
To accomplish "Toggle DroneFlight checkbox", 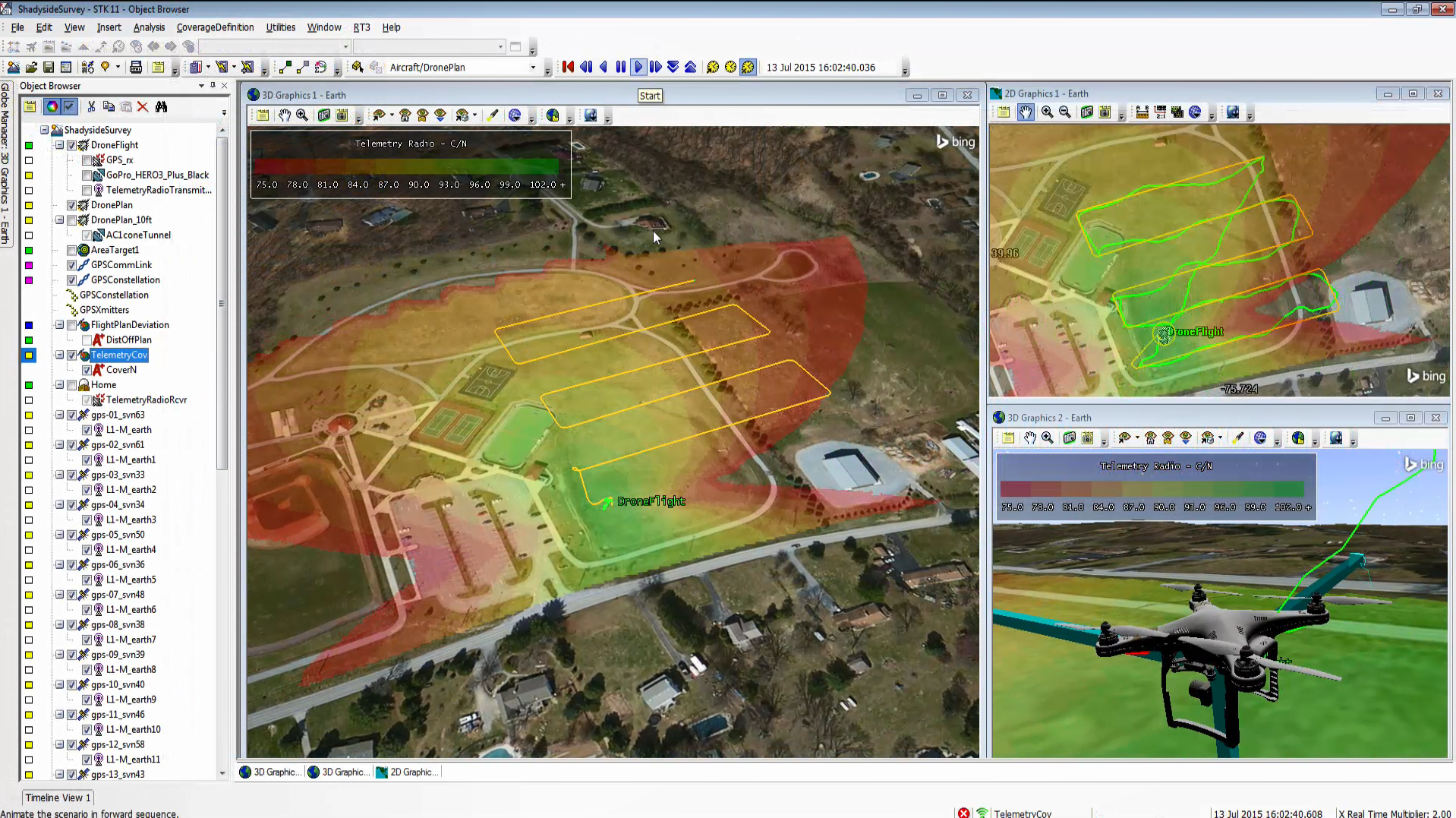I will (x=71, y=145).
